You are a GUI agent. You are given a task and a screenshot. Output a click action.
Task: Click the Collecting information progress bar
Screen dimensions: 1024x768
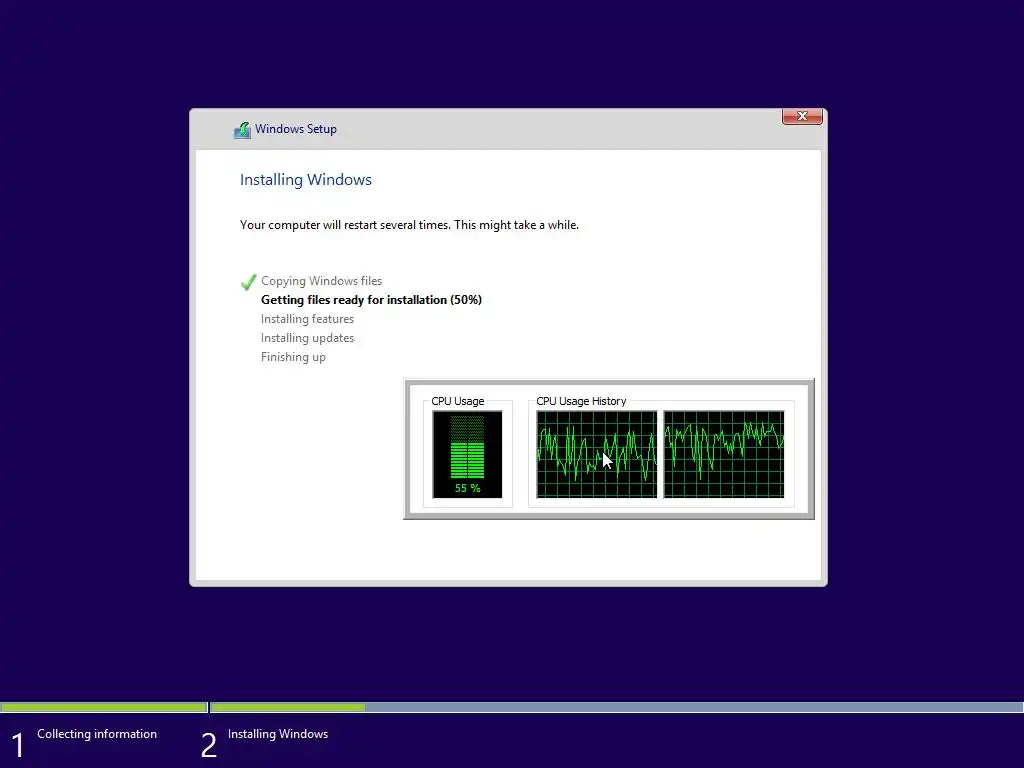click(x=103, y=707)
